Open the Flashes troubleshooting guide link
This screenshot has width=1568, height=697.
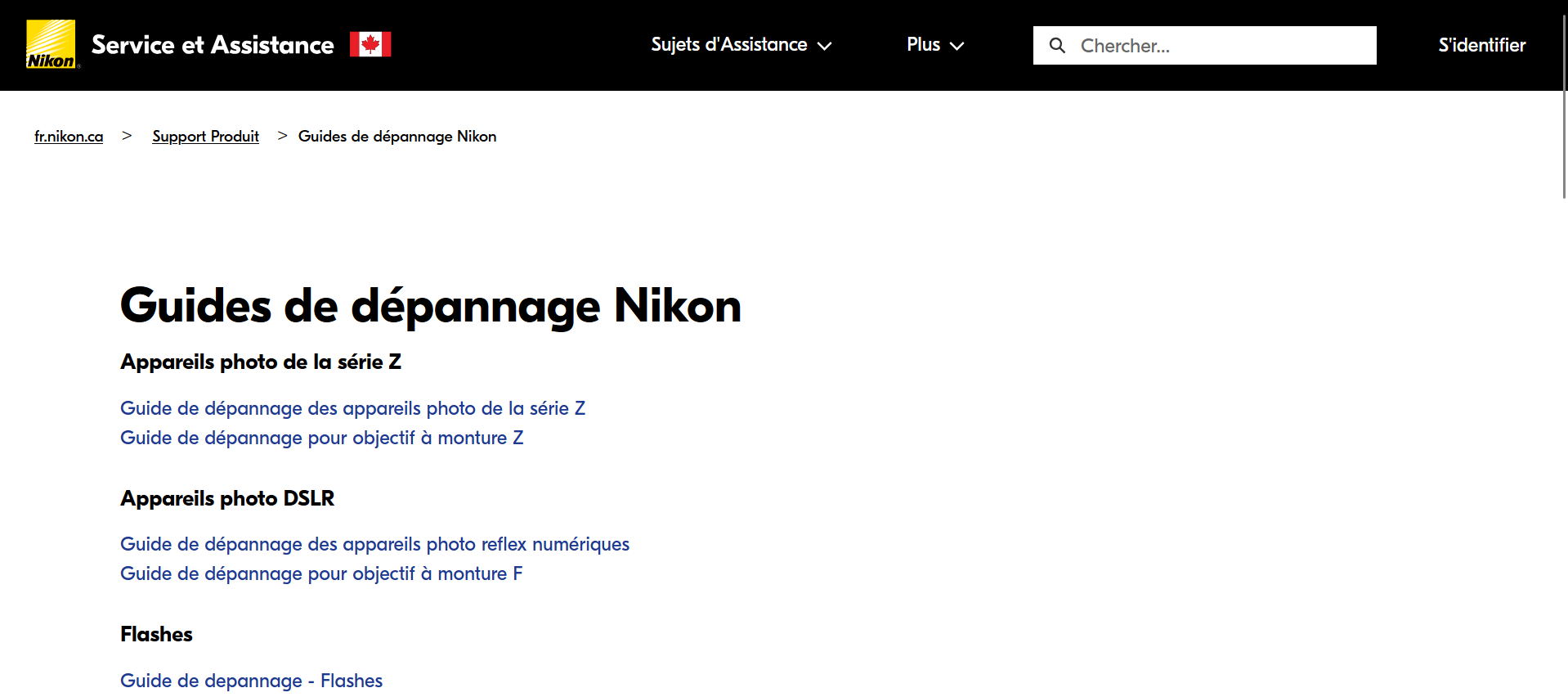[251, 681]
